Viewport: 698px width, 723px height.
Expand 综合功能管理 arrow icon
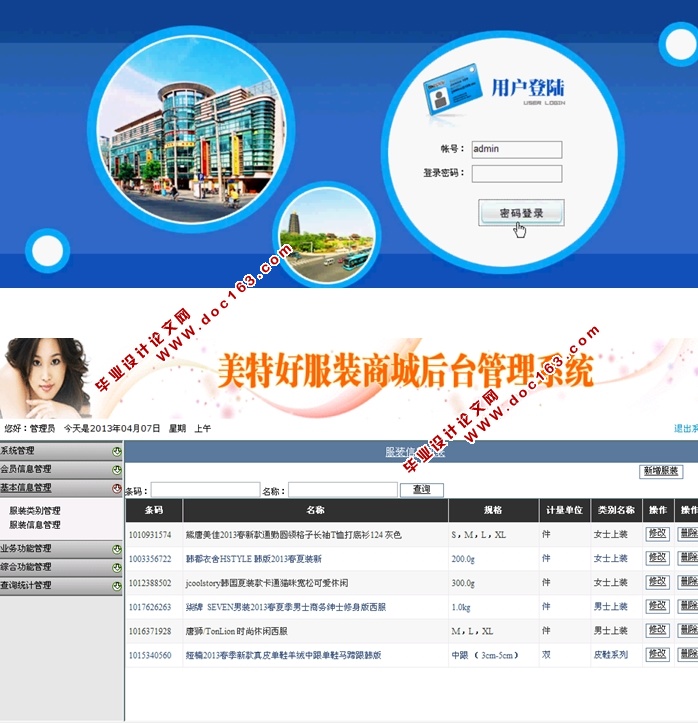coord(117,568)
